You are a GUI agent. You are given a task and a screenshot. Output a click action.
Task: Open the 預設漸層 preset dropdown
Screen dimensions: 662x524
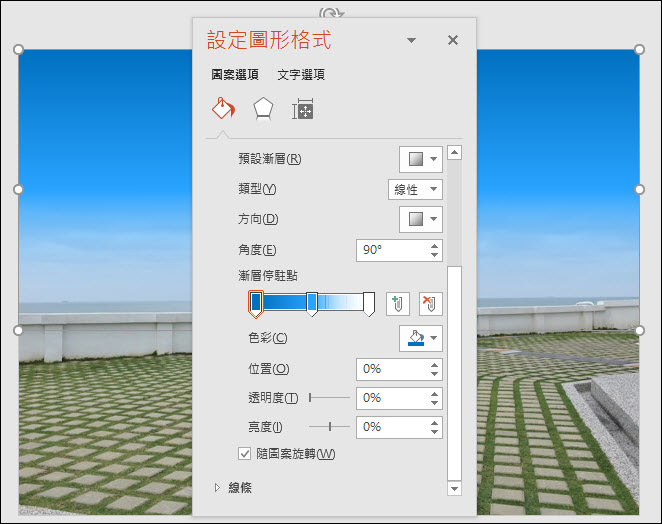(421, 159)
